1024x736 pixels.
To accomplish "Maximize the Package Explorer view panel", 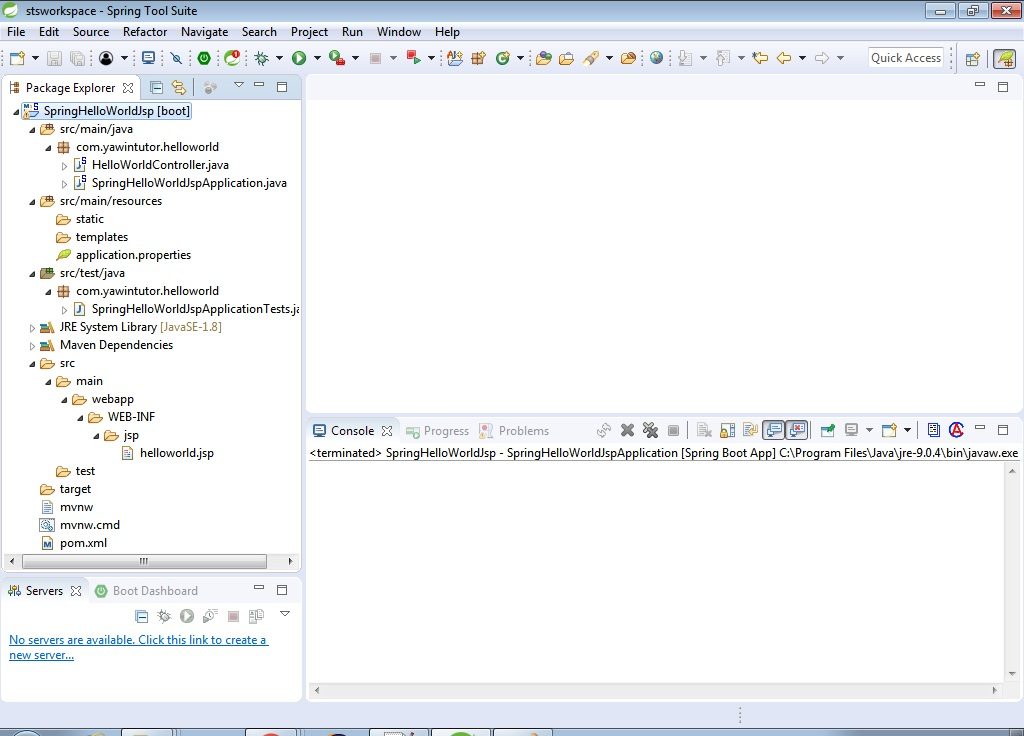I will point(282,87).
